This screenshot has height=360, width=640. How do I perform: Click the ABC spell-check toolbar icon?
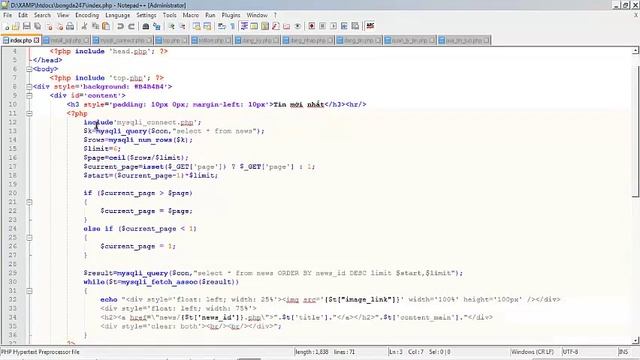370,27
